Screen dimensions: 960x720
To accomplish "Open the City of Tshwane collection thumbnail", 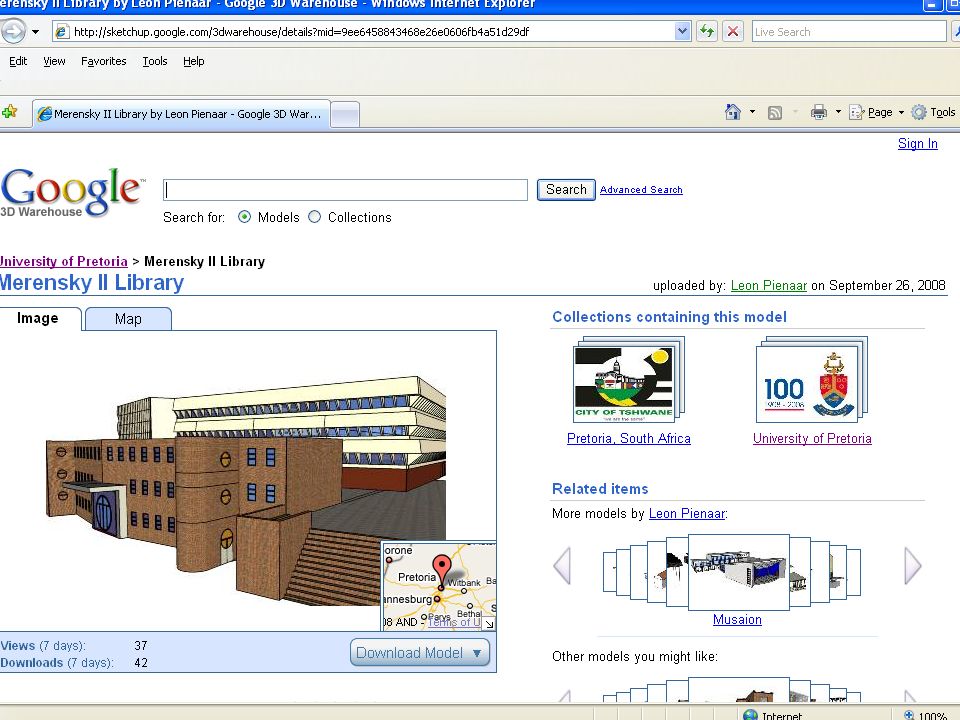I will (x=628, y=380).
